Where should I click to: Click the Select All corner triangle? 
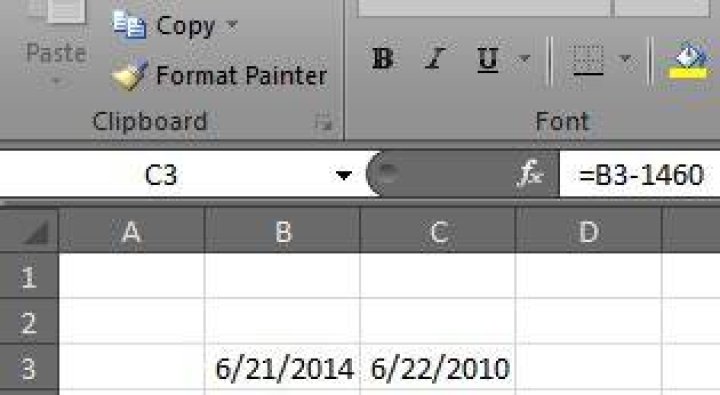coord(35,232)
